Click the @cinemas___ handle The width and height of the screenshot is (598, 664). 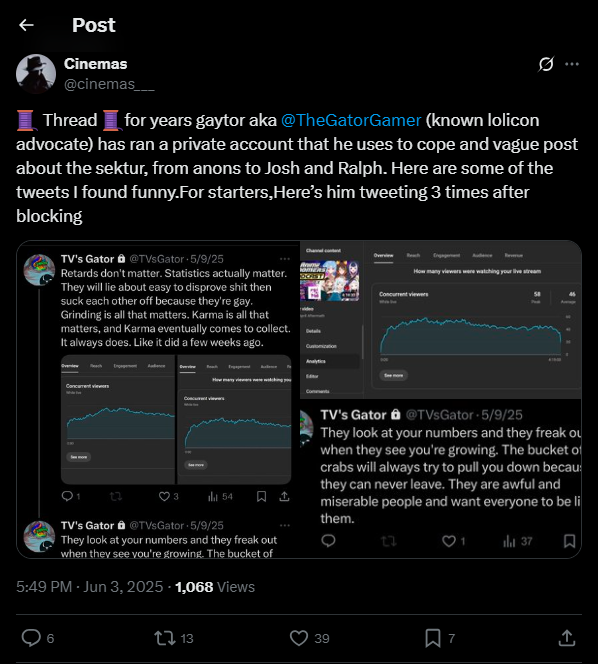109,84
